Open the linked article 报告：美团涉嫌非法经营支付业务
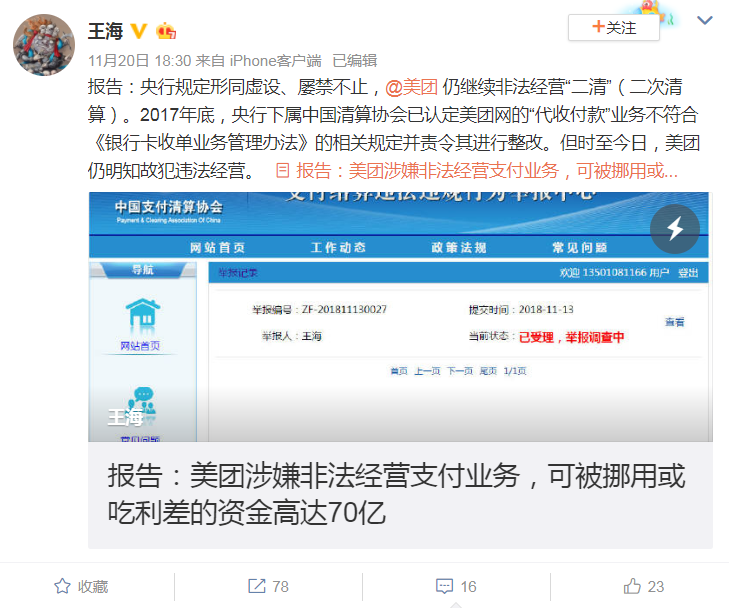Viewport: 729px width, 608px height. click(487, 171)
